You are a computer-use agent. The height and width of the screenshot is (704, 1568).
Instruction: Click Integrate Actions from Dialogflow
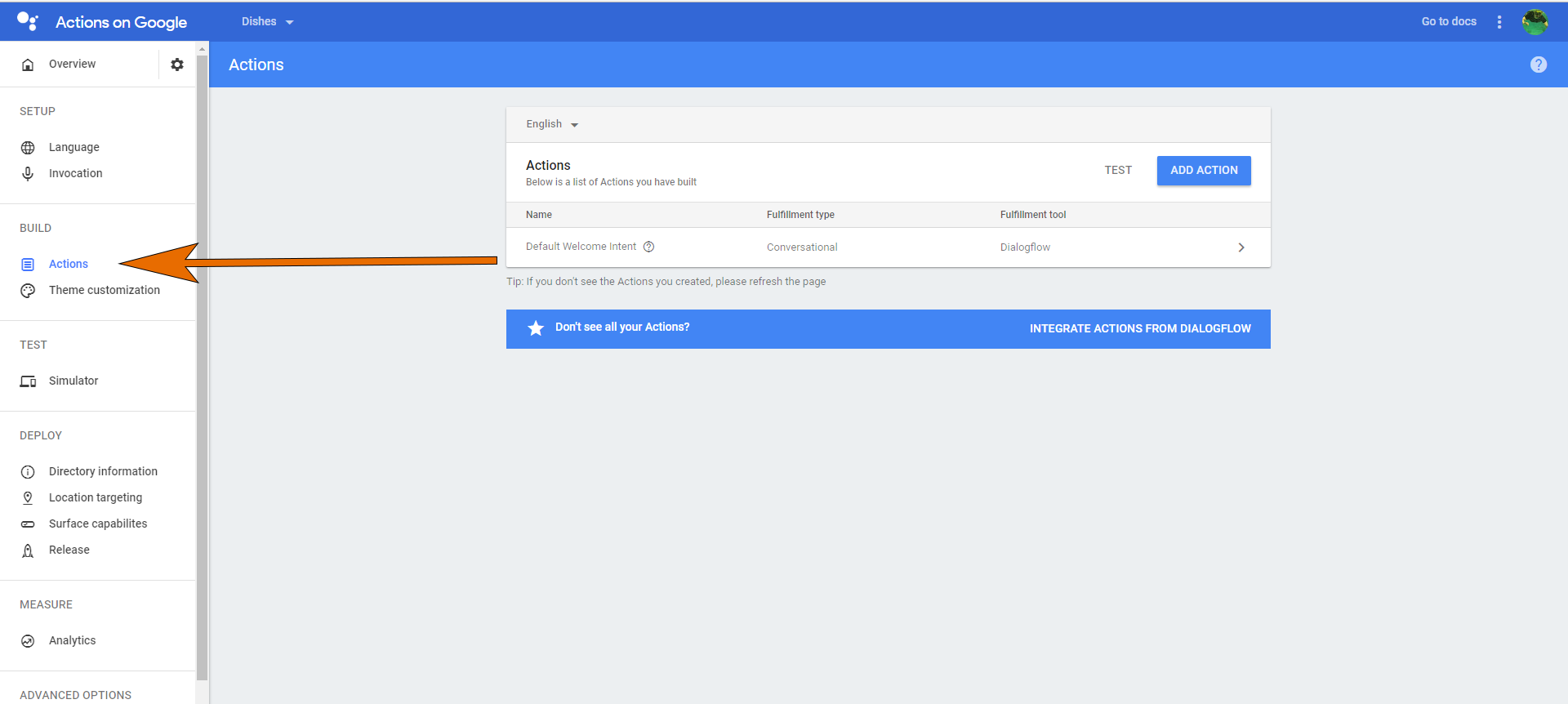tap(1140, 328)
